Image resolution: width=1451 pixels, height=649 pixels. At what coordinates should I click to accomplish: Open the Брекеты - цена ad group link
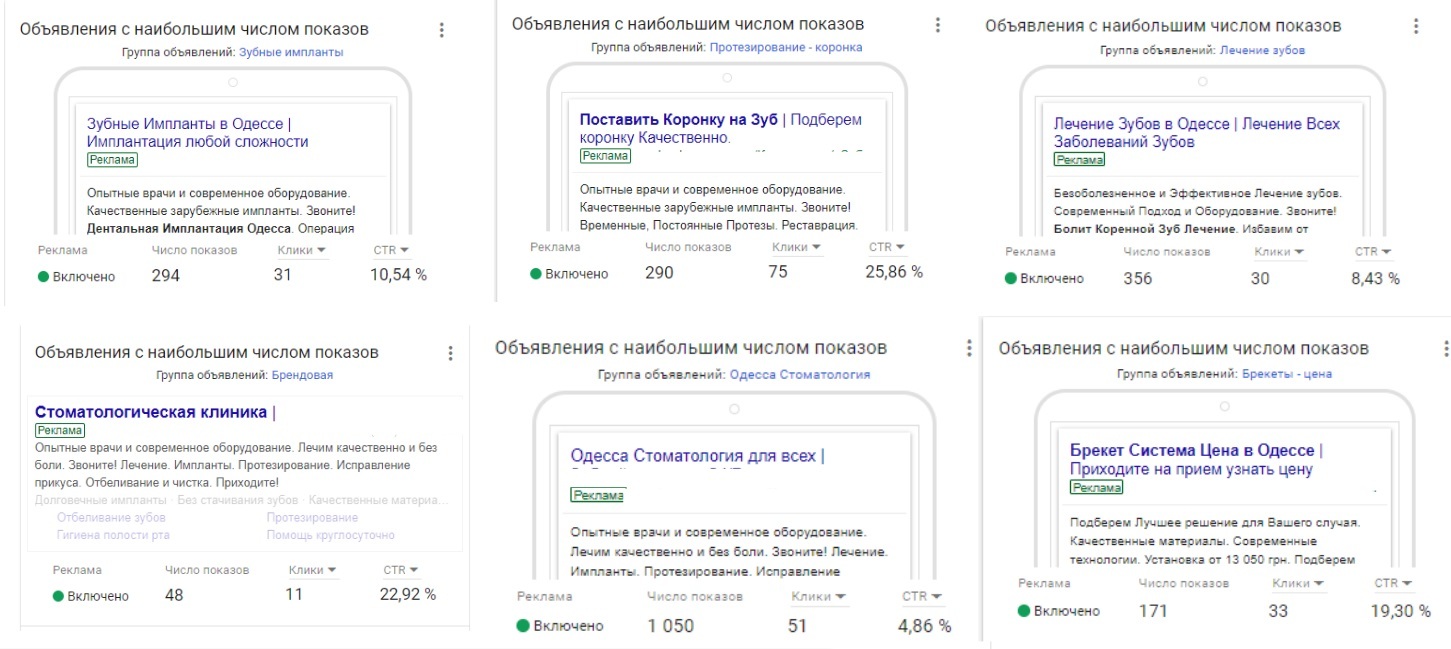[1286, 374]
